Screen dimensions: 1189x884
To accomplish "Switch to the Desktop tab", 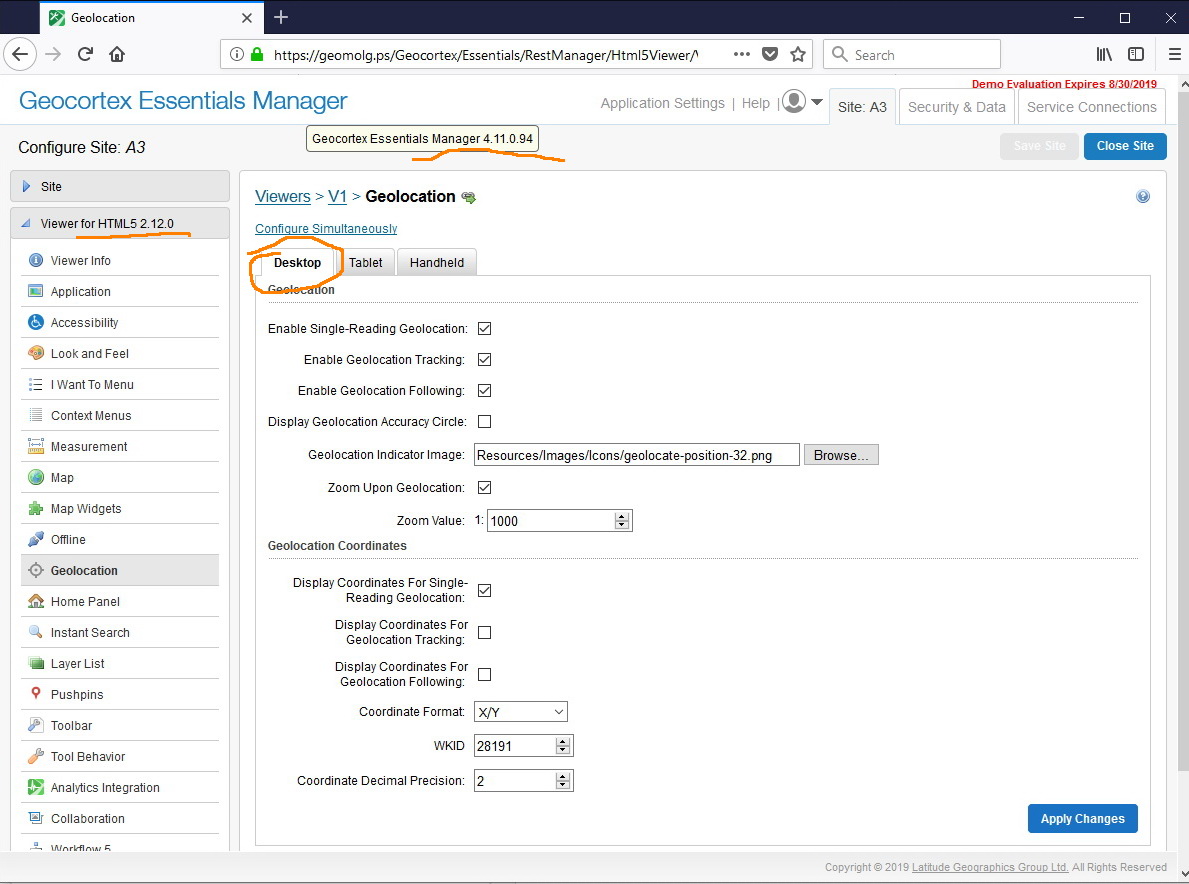I will [297, 262].
